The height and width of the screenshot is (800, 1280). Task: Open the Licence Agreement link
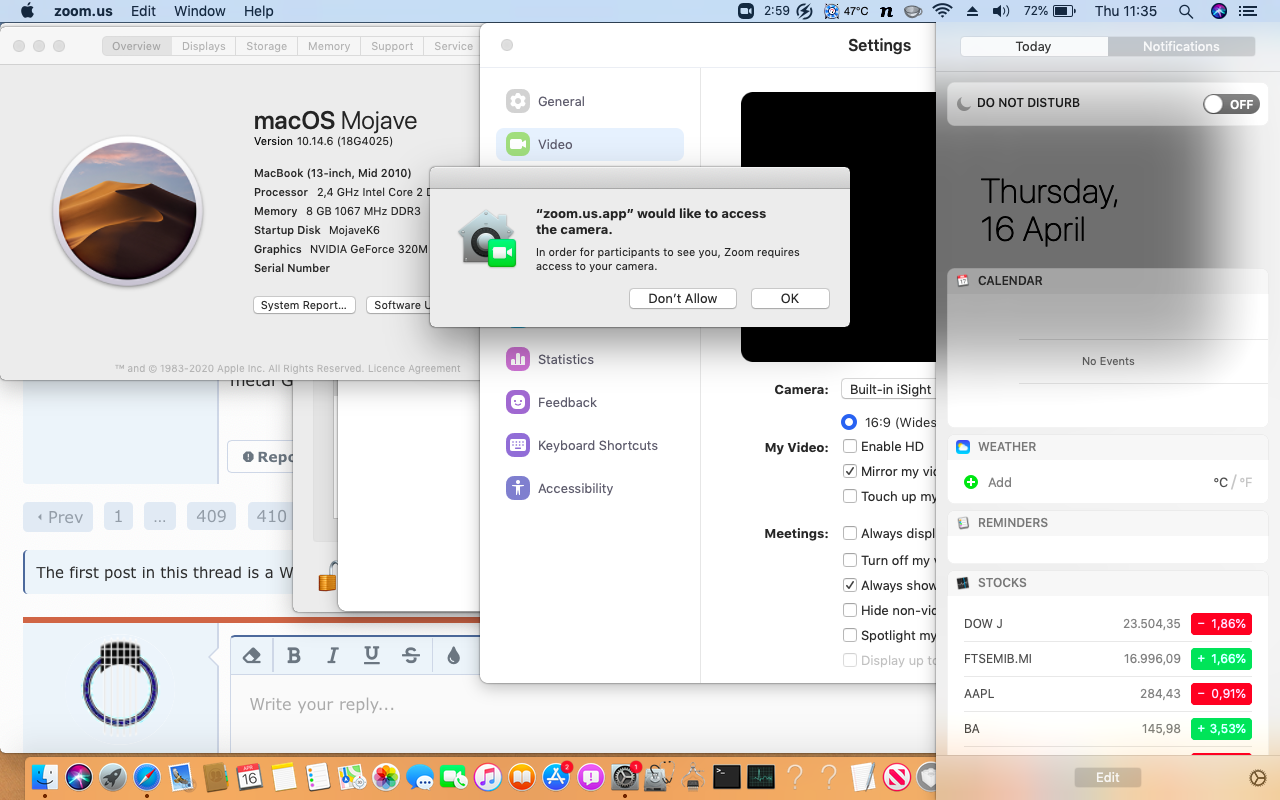(414, 368)
